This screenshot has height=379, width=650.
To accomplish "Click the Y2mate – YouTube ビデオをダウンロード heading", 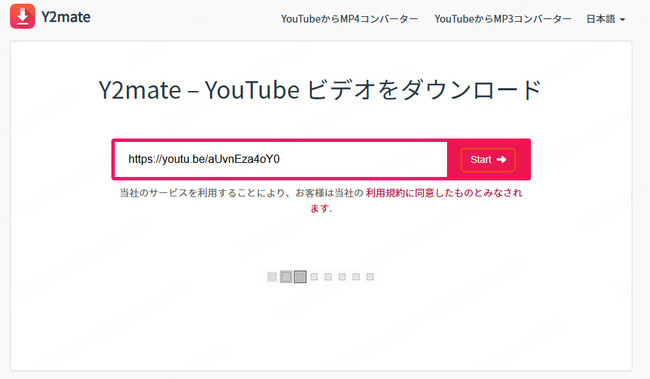I will tap(320, 90).
